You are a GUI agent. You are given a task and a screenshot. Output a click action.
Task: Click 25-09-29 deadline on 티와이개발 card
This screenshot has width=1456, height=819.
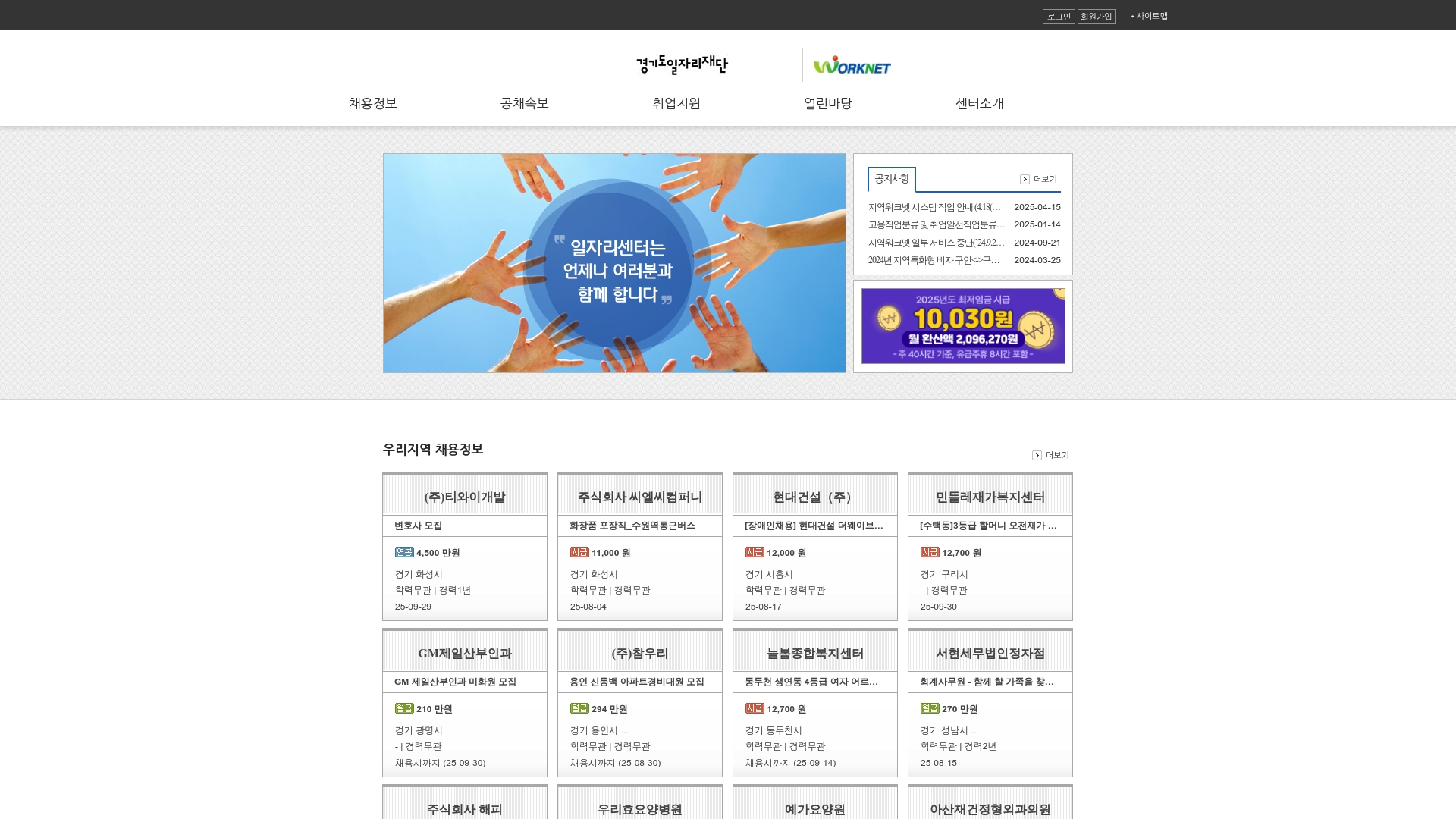(413, 607)
